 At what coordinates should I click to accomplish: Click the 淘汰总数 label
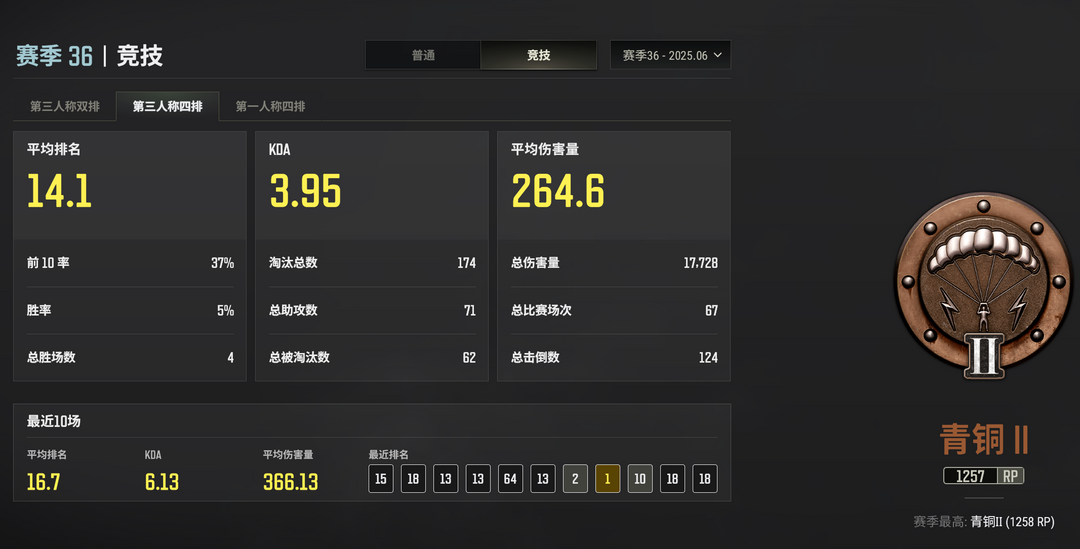click(x=293, y=262)
